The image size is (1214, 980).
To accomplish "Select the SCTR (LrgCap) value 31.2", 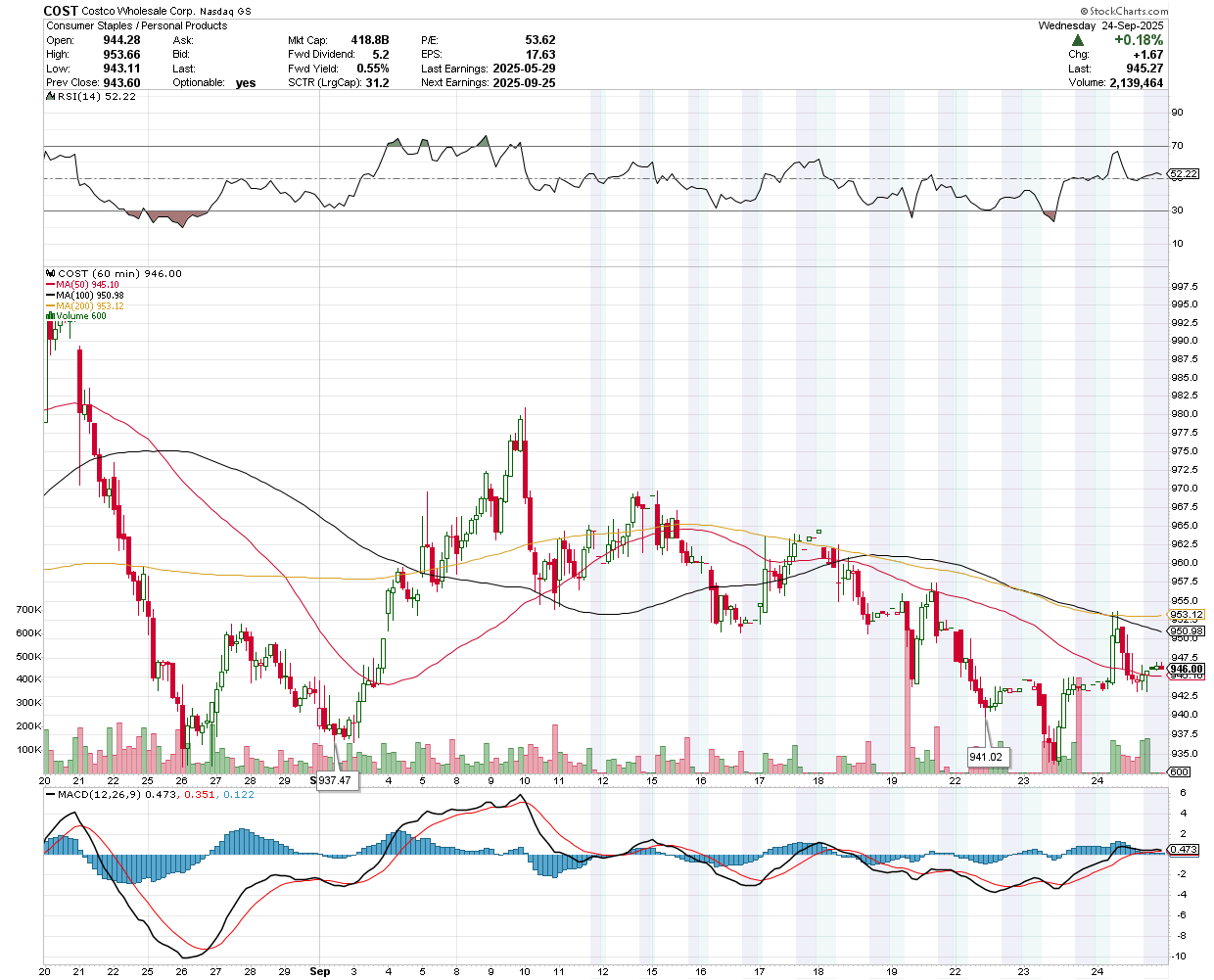I will coord(378,83).
